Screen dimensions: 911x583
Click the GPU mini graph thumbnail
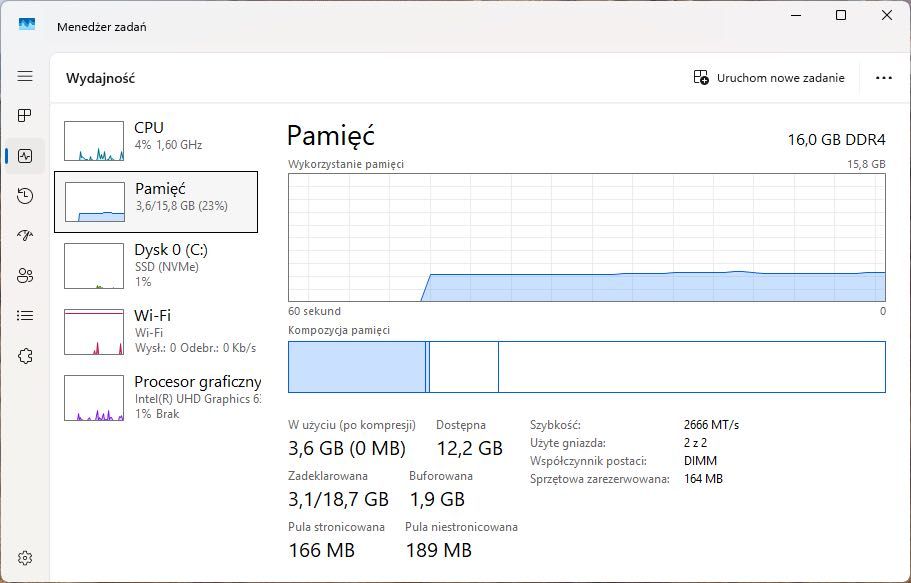tap(94, 398)
